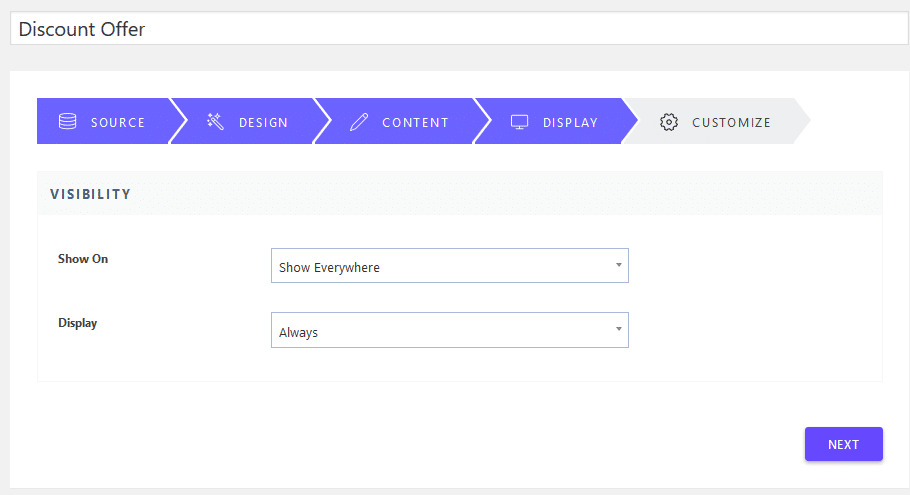910x495 pixels.
Task: Click the Source step database icon
Action: [x=67, y=122]
